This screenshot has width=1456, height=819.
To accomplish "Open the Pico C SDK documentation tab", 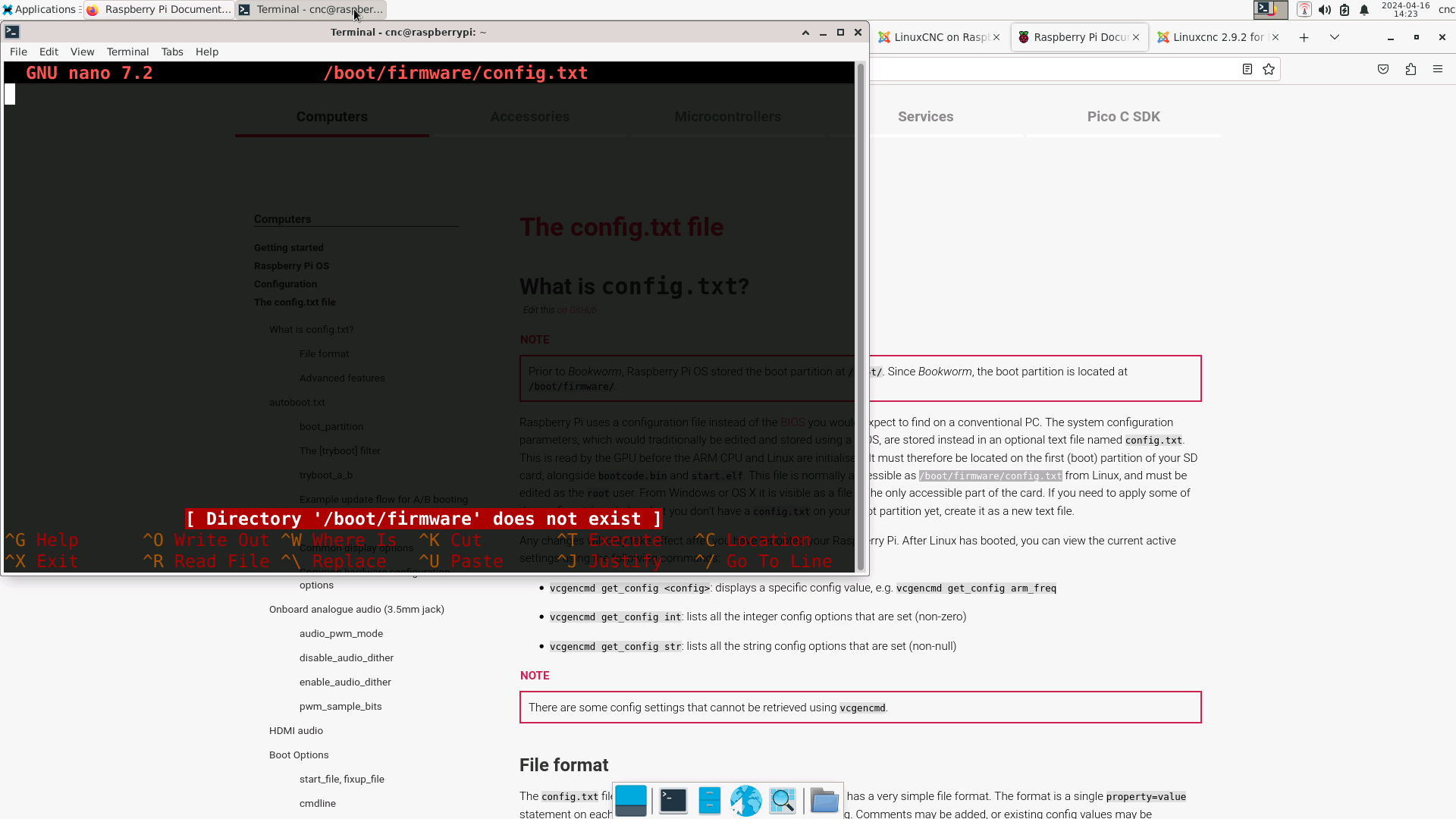I will pos(1123,117).
